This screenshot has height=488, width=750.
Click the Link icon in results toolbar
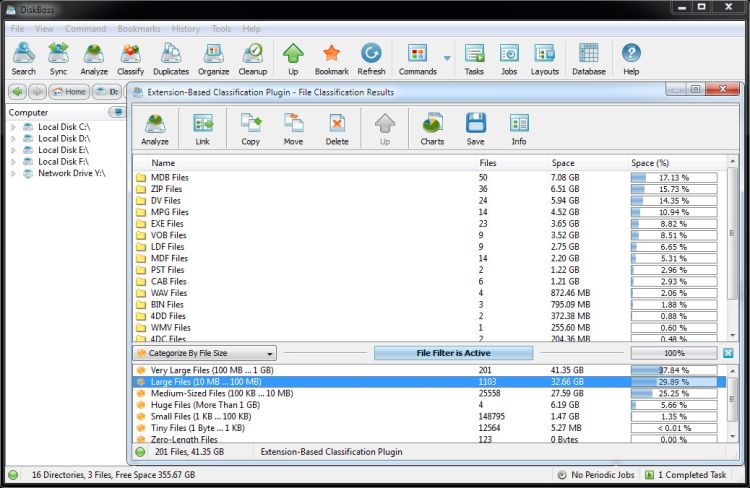tap(203, 129)
